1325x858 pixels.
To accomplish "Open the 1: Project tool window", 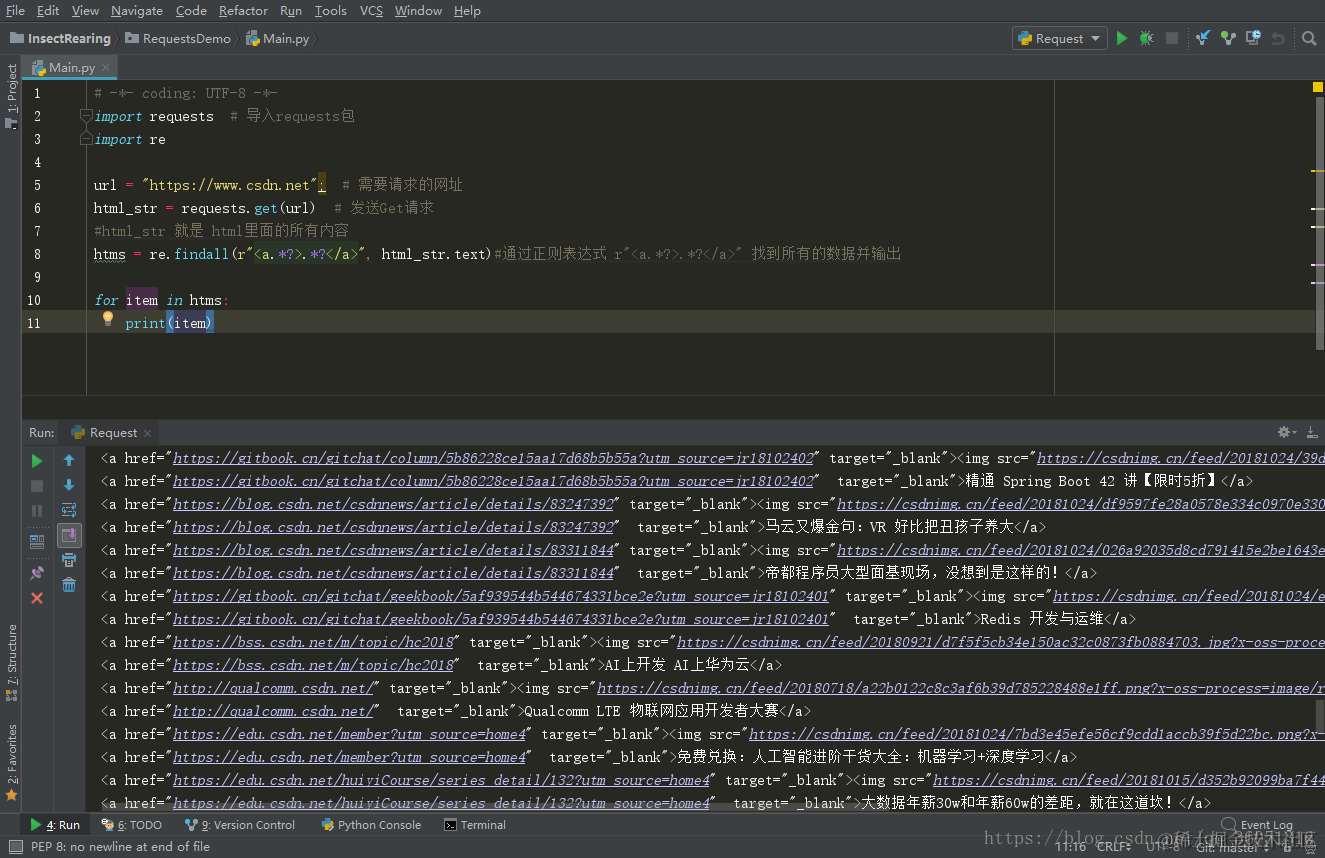I will click(11, 97).
